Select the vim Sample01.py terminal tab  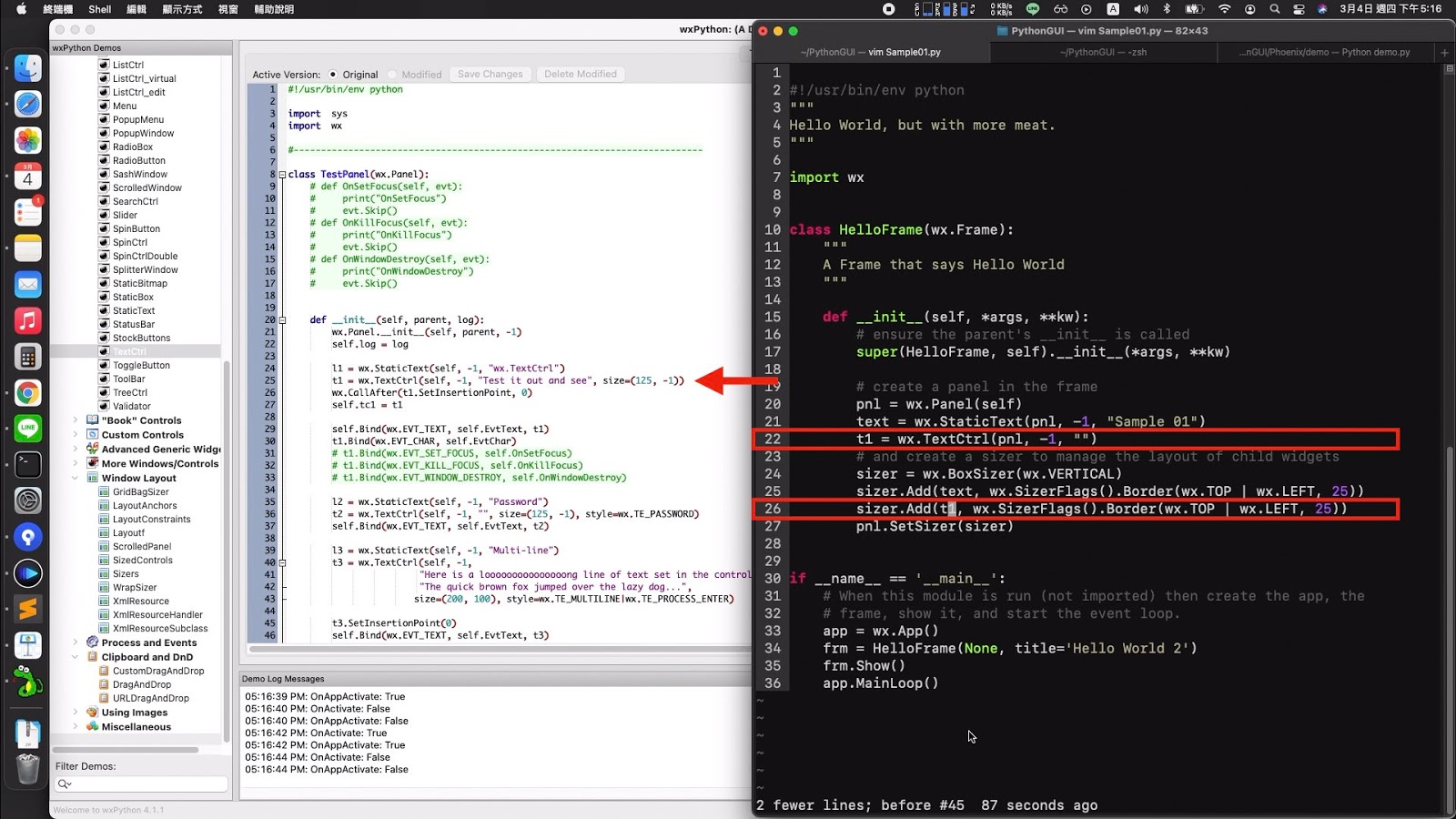pos(871,52)
